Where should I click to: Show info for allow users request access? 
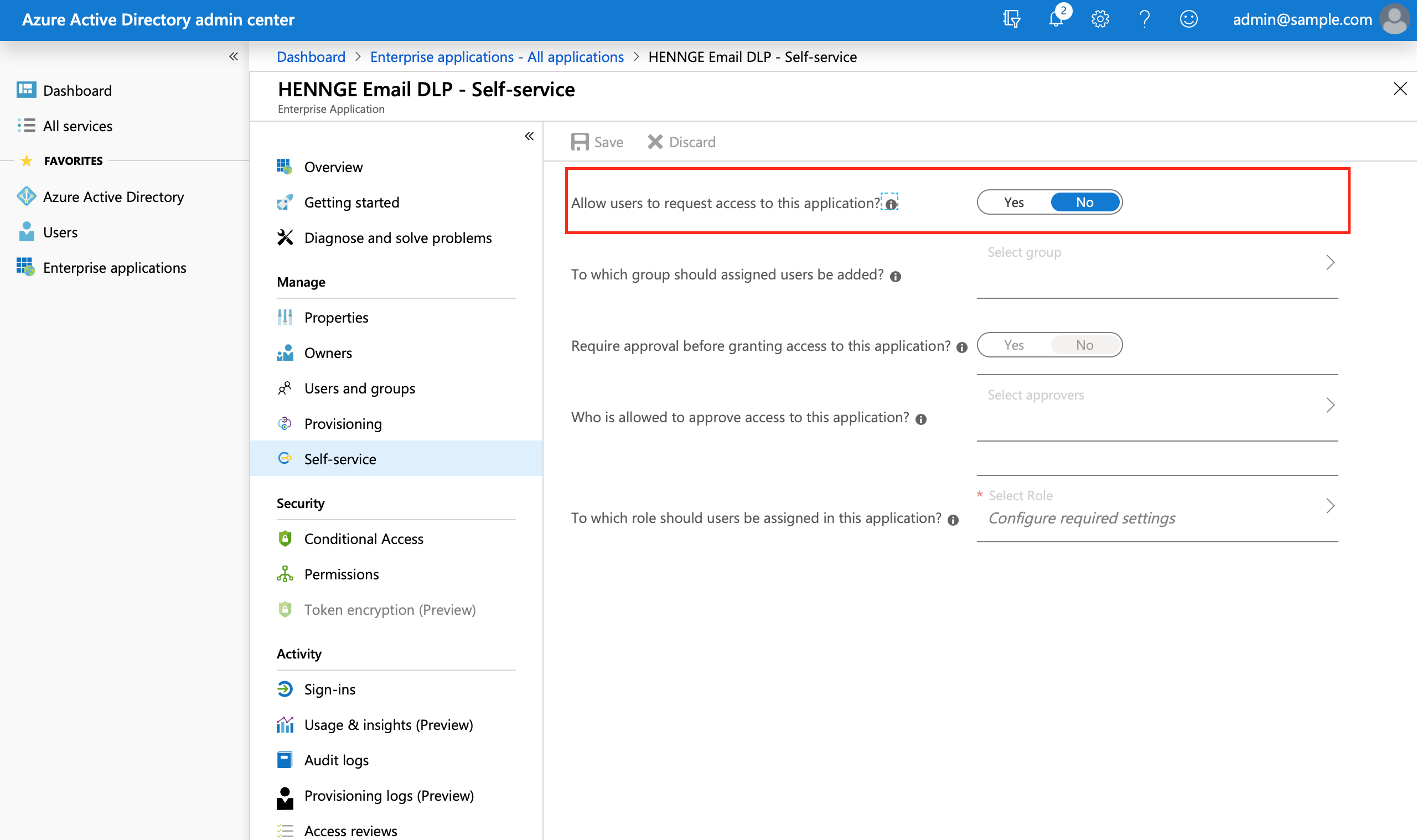tap(891, 204)
